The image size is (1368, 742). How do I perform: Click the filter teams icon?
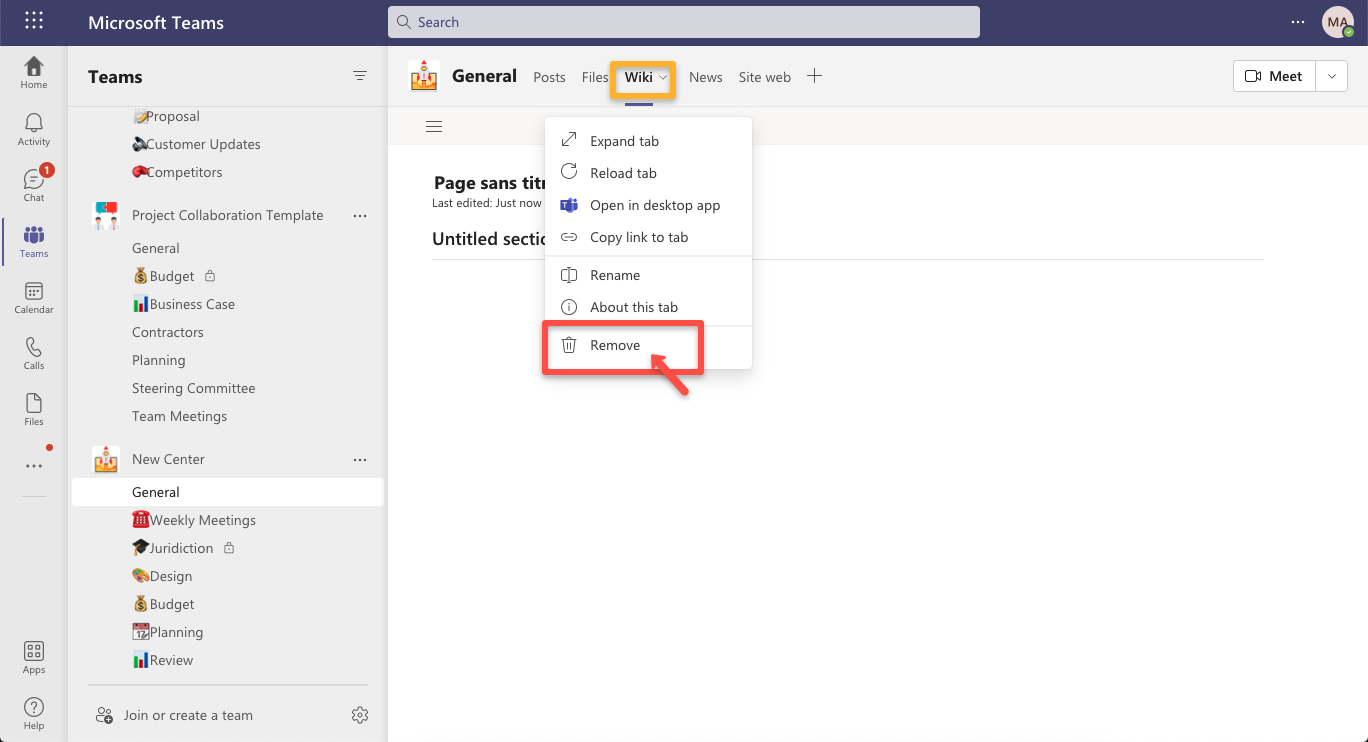point(360,77)
